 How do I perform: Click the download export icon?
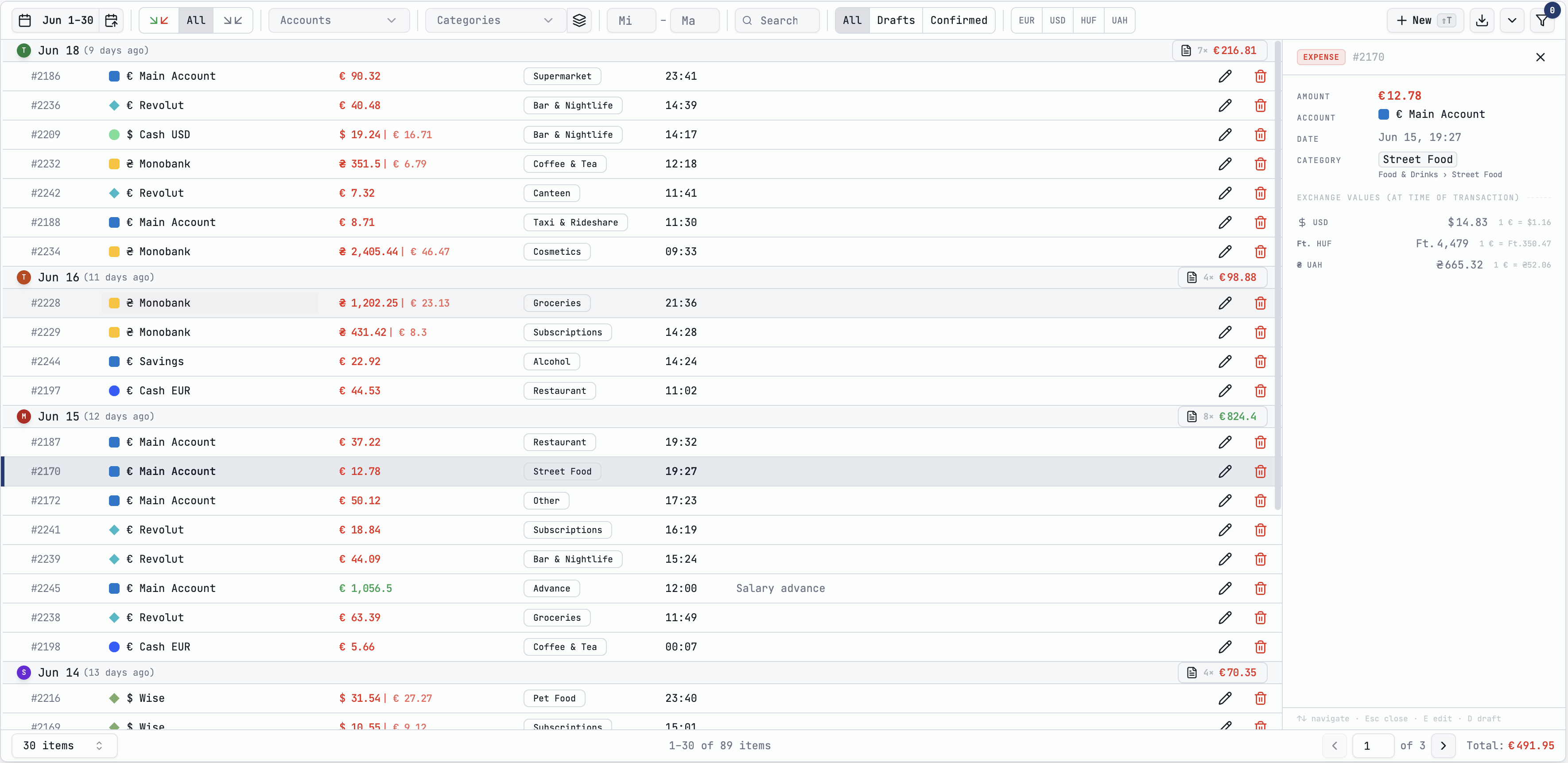pos(1482,21)
